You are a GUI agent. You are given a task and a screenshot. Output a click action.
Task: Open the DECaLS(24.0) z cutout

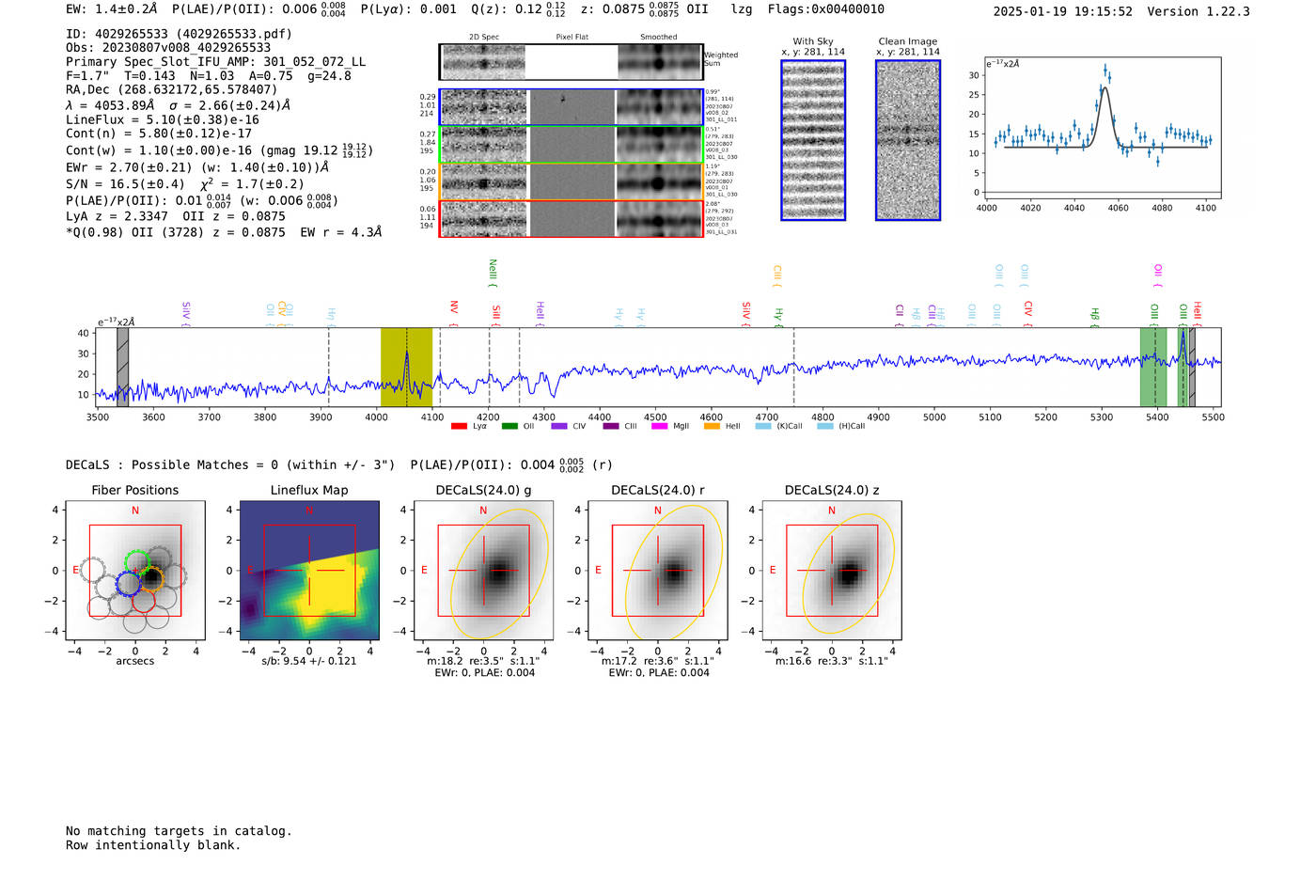(x=832, y=571)
